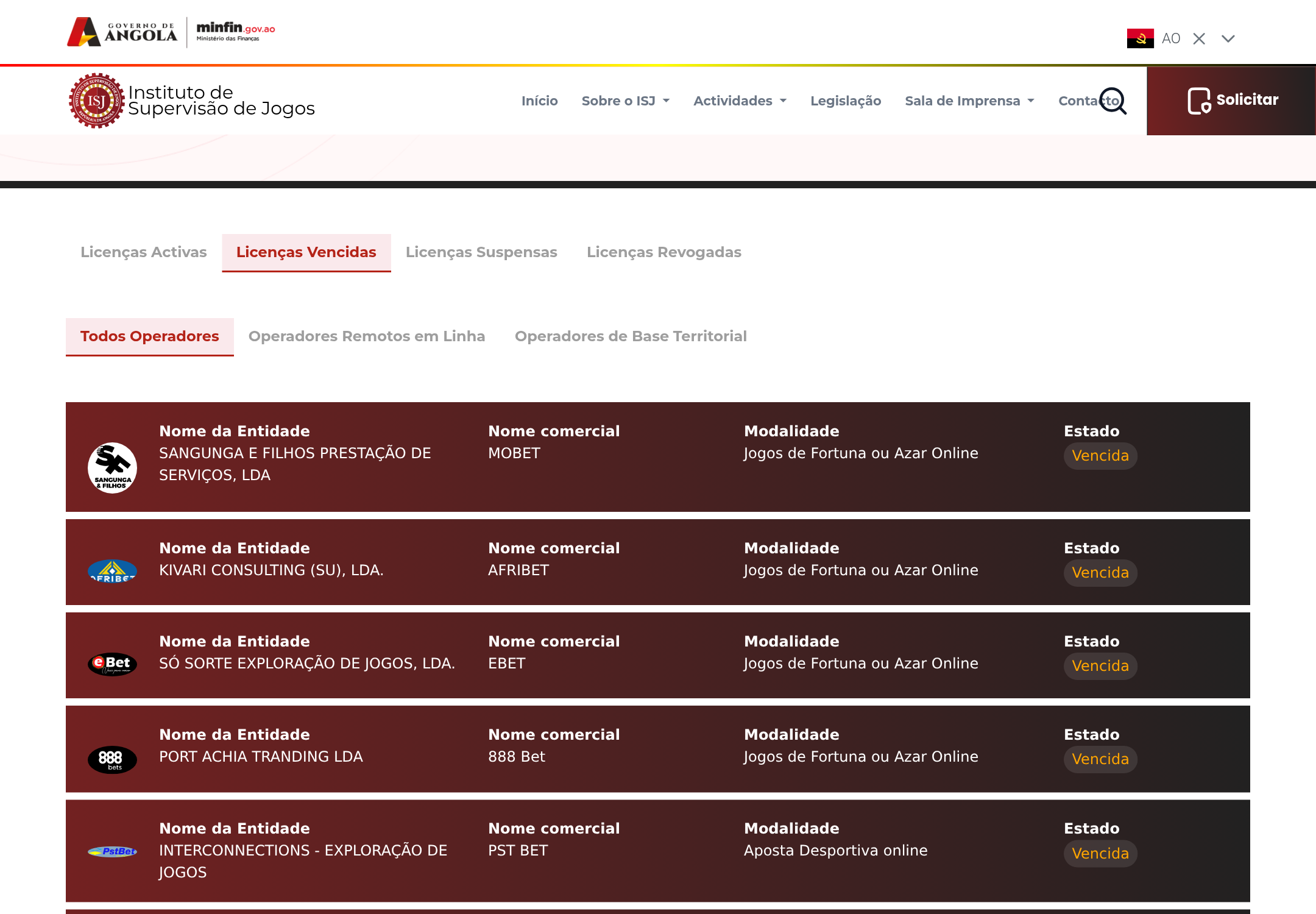The height and width of the screenshot is (914, 1316).
Task: Open the minfin.gov.ao Ministério das Finanças logo
Action: point(236,30)
